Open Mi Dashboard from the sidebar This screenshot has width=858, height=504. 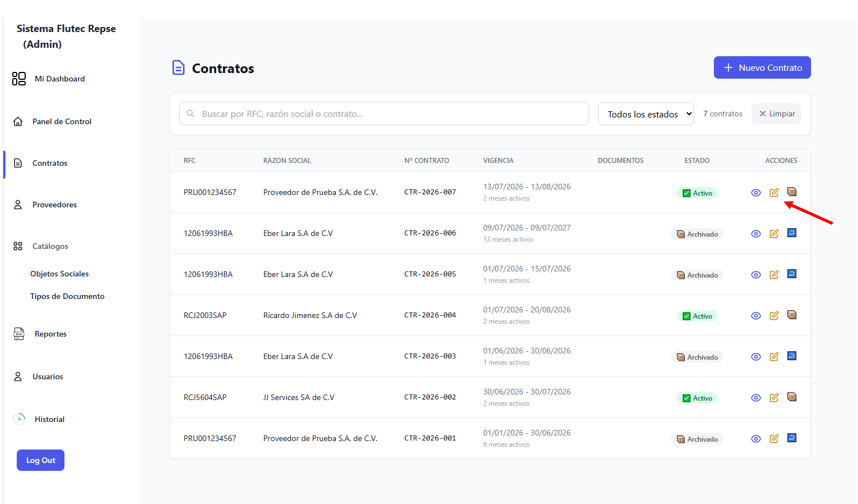click(x=49, y=79)
